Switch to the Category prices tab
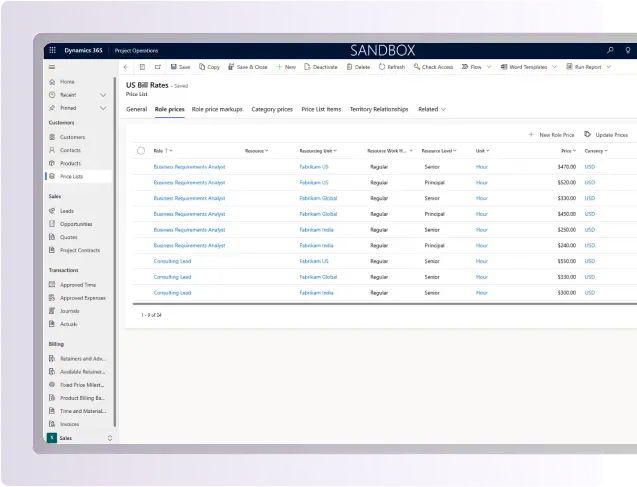The height and width of the screenshot is (487, 637). [x=272, y=109]
